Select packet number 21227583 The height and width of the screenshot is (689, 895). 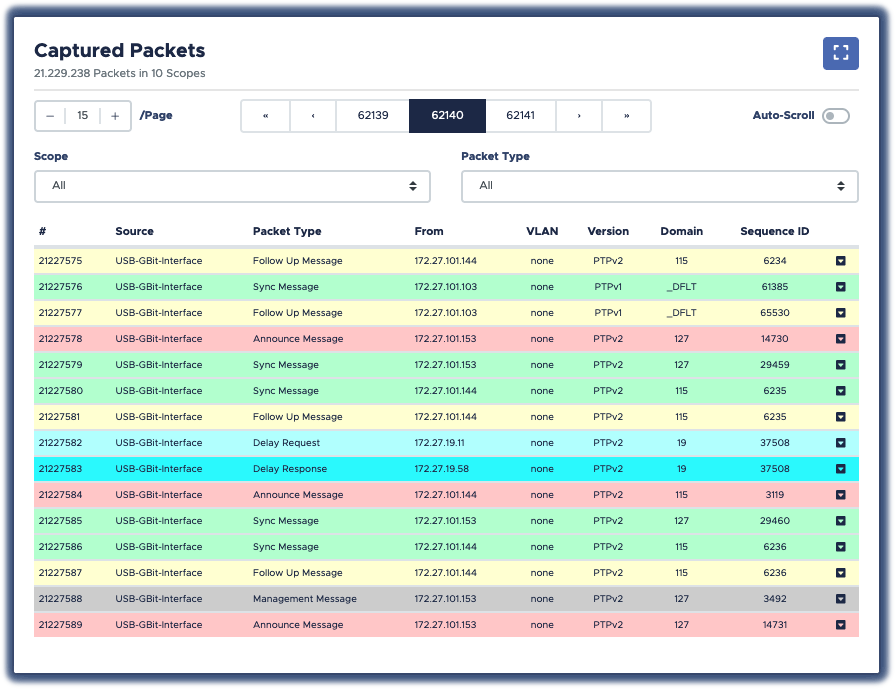pyautogui.click(x=61, y=469)
